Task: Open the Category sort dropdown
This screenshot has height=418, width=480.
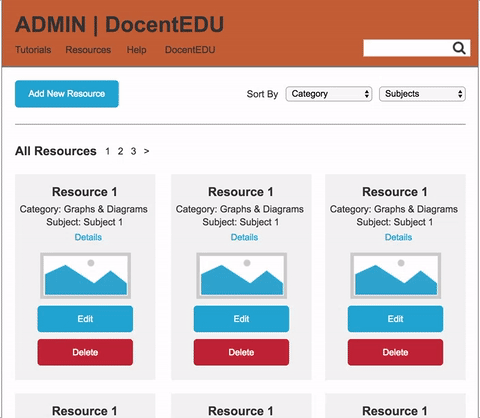Action: click(329, 94)
